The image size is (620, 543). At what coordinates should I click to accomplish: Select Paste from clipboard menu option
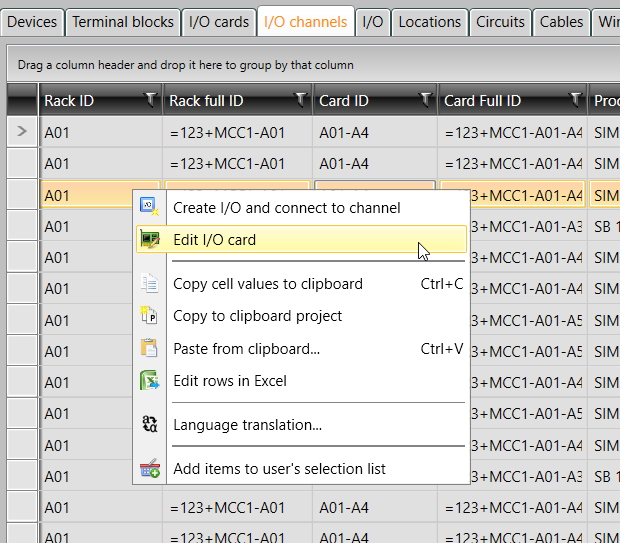[246, 348]
